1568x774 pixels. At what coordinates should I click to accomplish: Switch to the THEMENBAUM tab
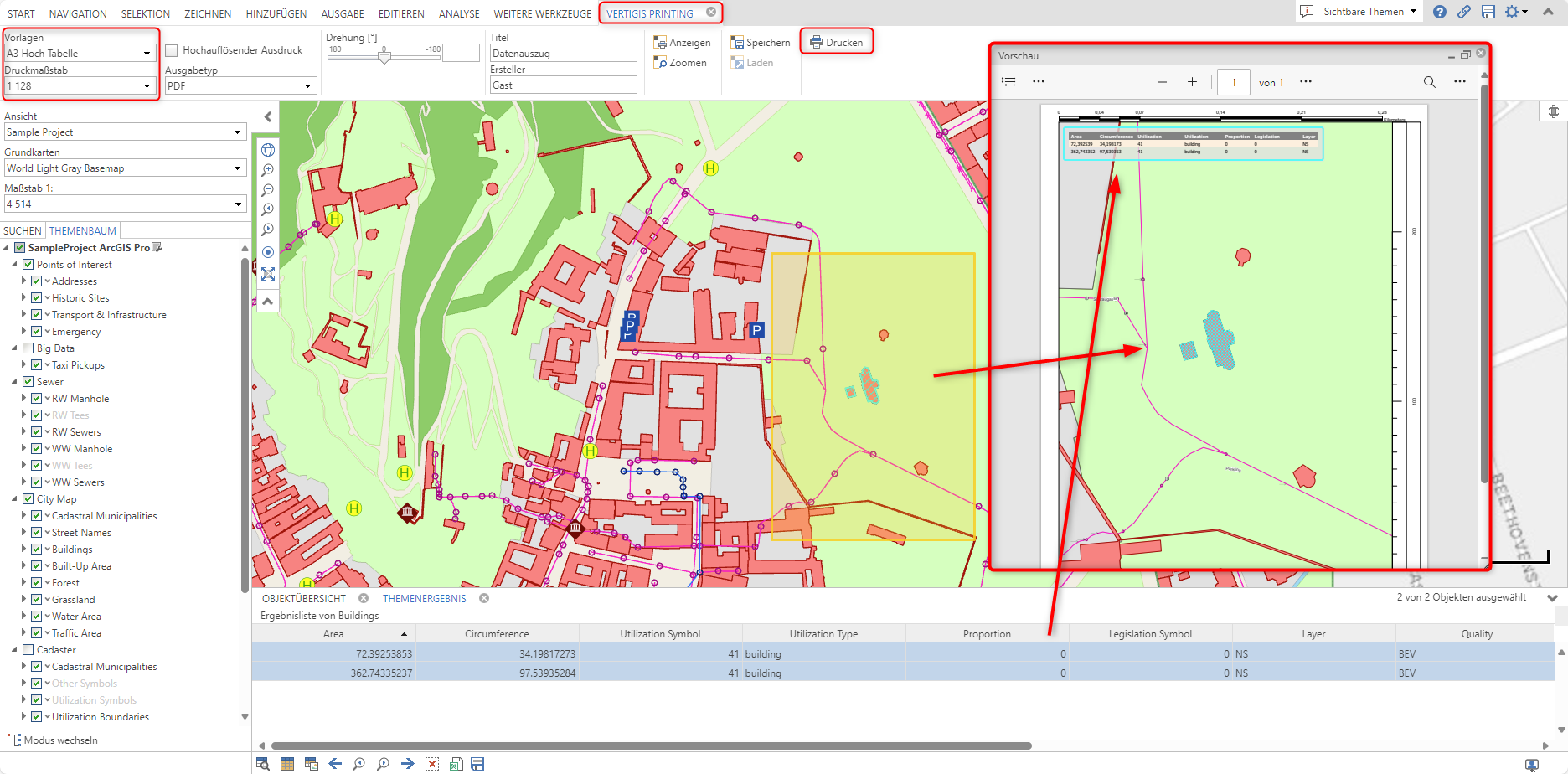83,231
